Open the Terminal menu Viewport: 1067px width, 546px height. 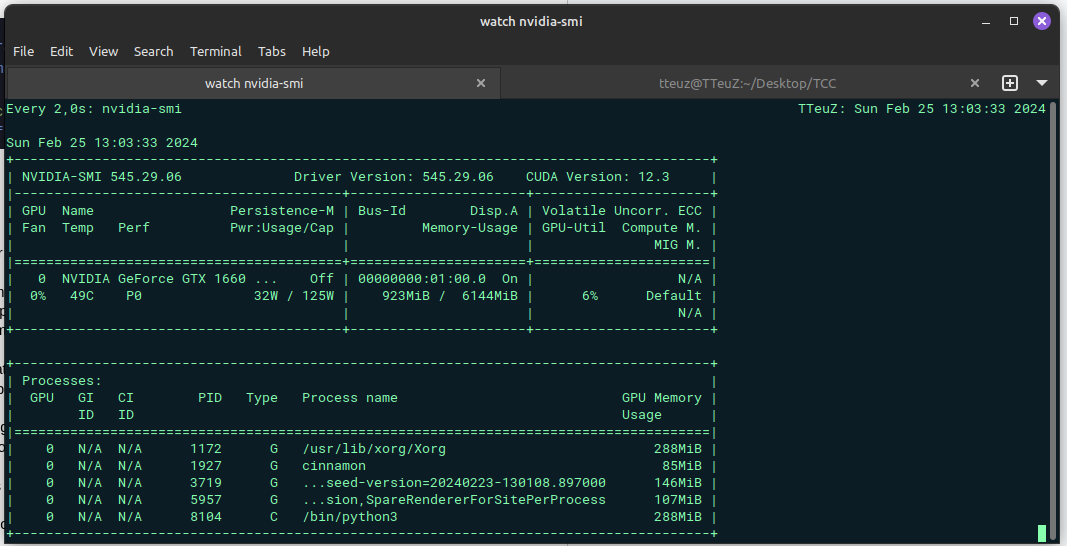[x=216, y=51]
